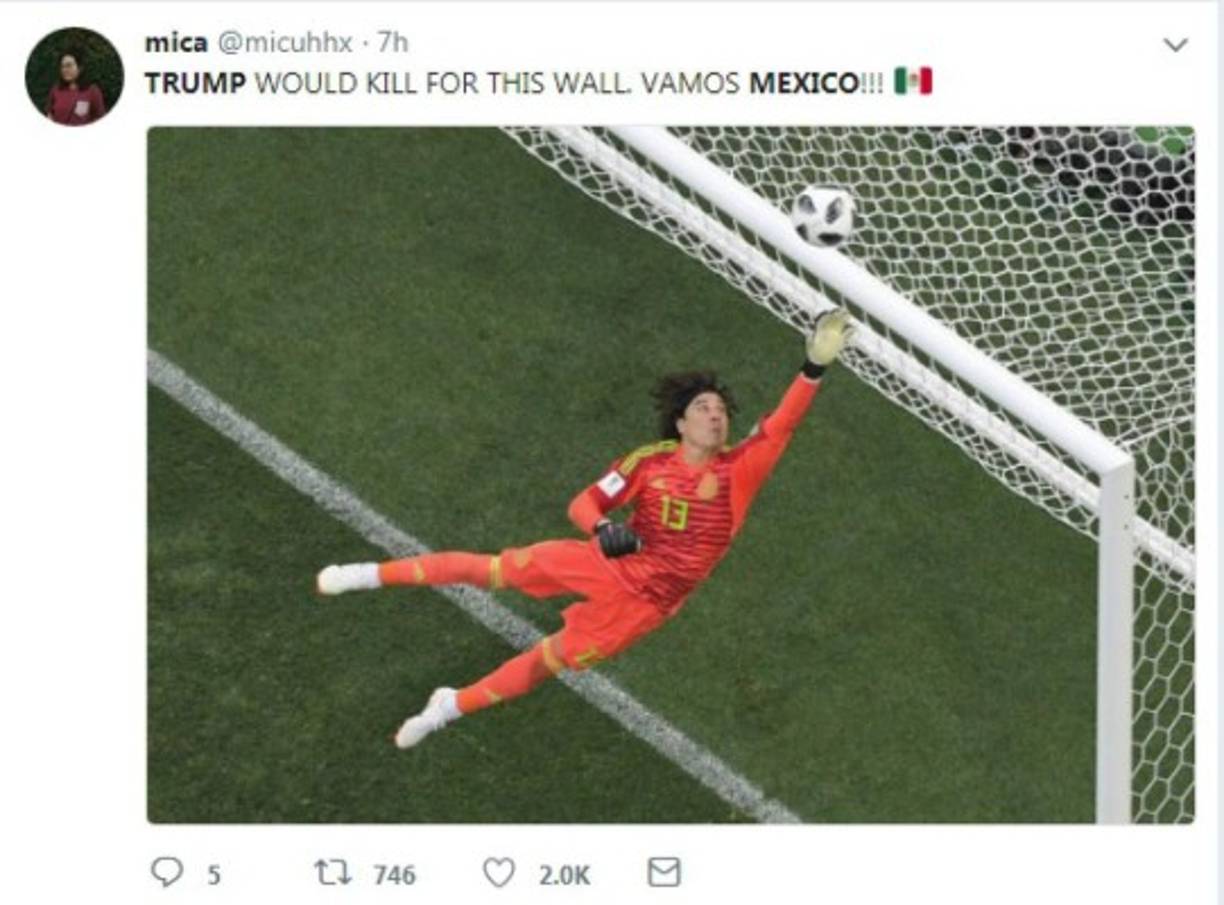The image size is (1224, 905).
Task: Visit the @micuhhx handle link
Action: pos(283,43)
